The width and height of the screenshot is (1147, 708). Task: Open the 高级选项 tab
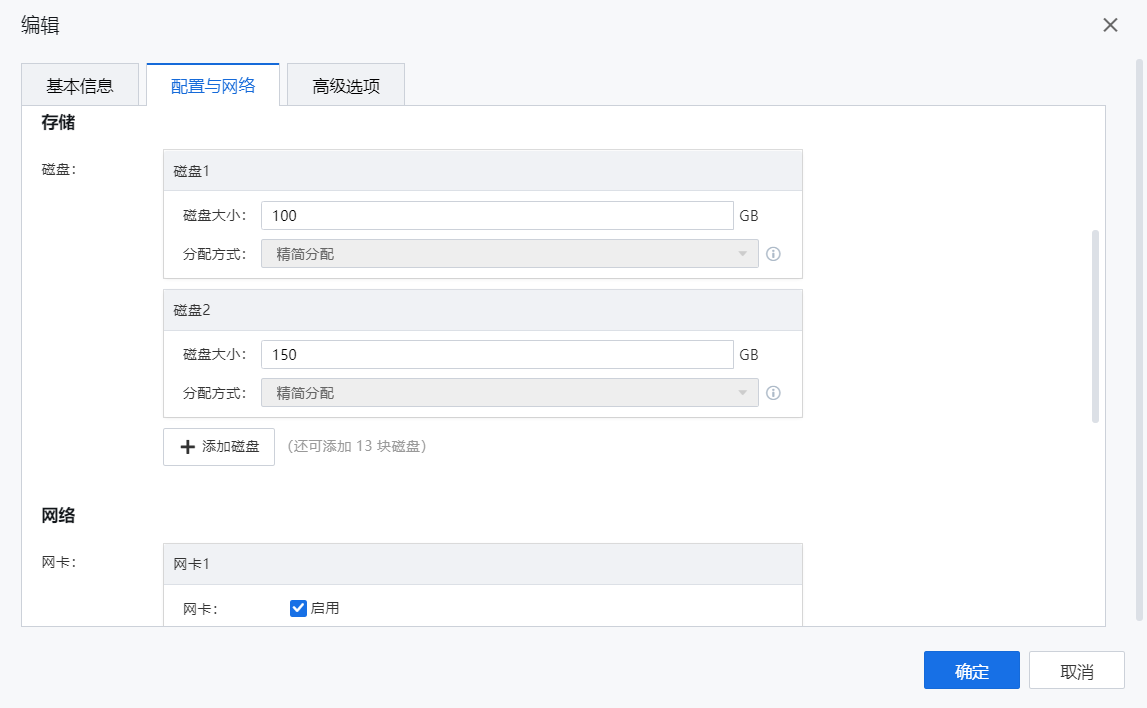click(346, 86)
